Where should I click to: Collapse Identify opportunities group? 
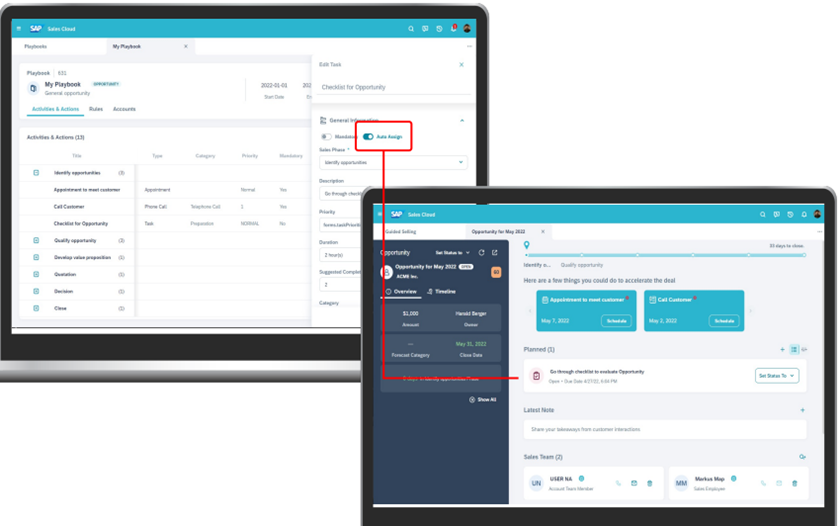(36, 172)
